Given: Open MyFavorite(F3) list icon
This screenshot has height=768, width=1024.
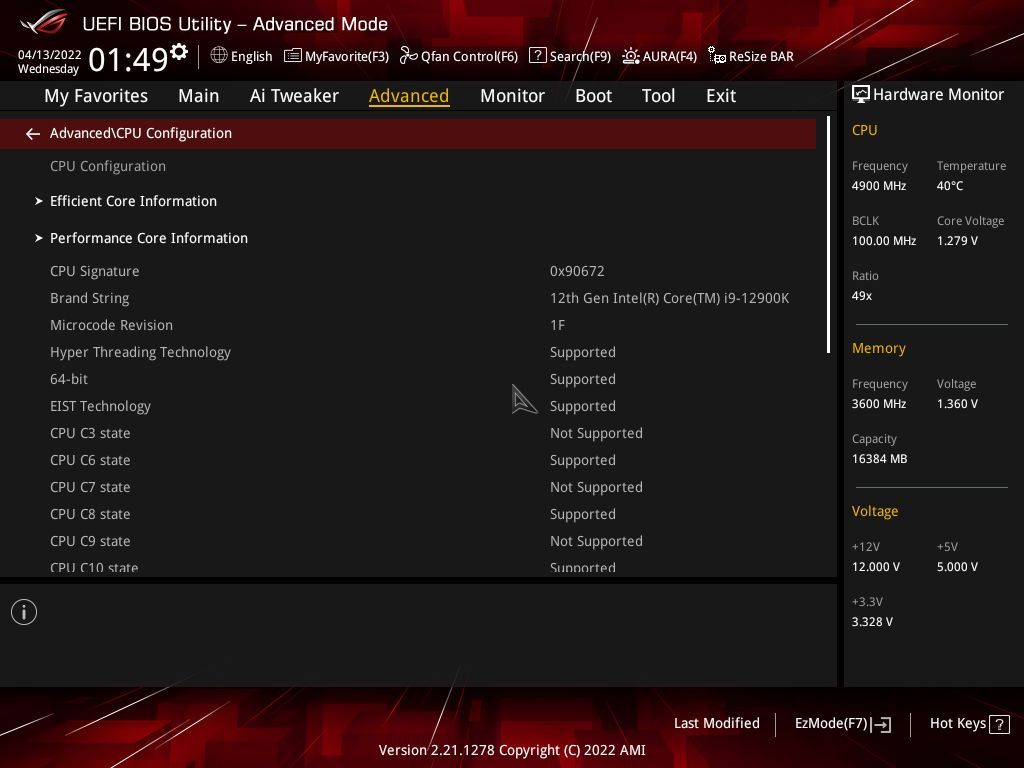Looking at the screenshot, I should coord(293,56).
